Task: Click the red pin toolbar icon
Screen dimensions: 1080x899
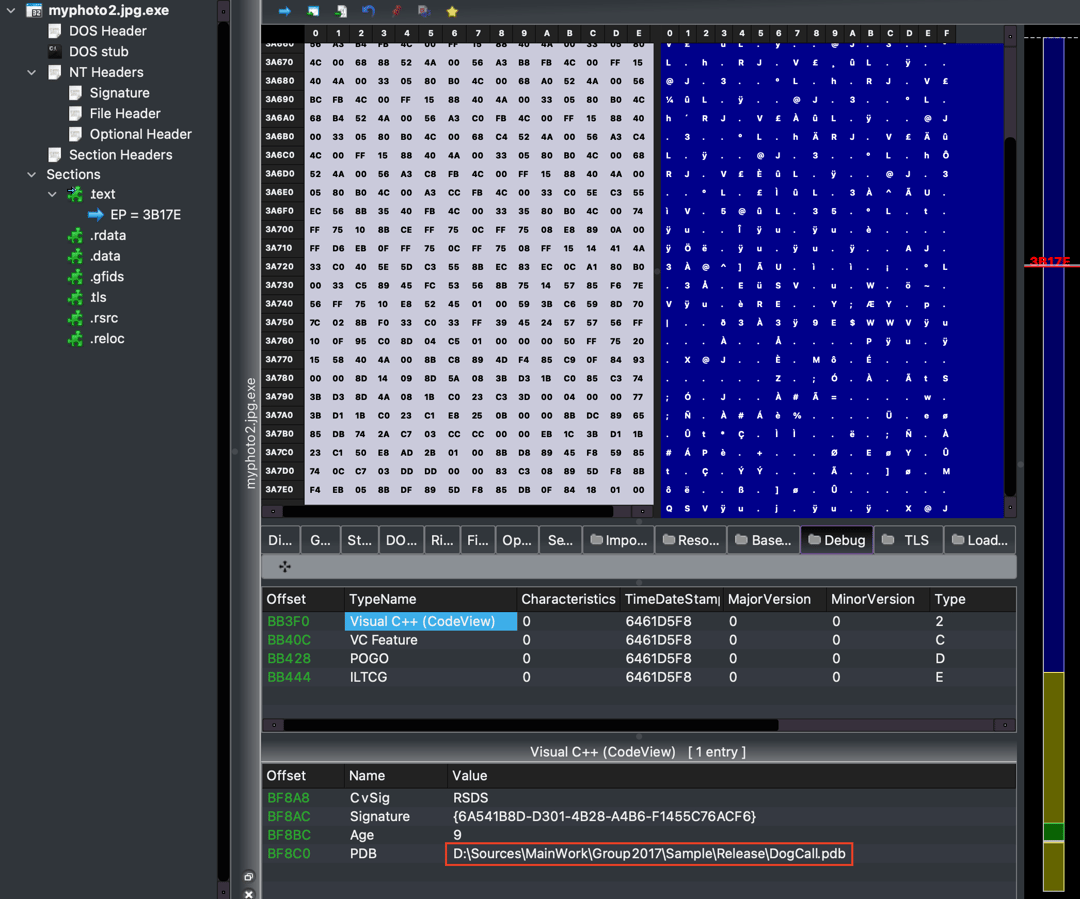Action: (x=396, y=11)
